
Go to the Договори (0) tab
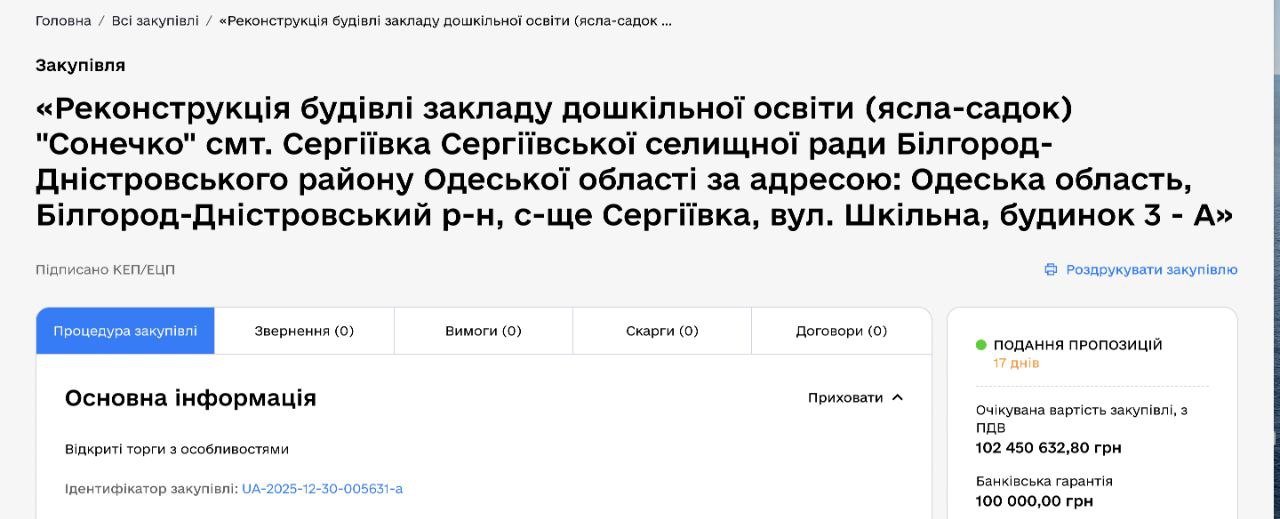coord(841,331)
